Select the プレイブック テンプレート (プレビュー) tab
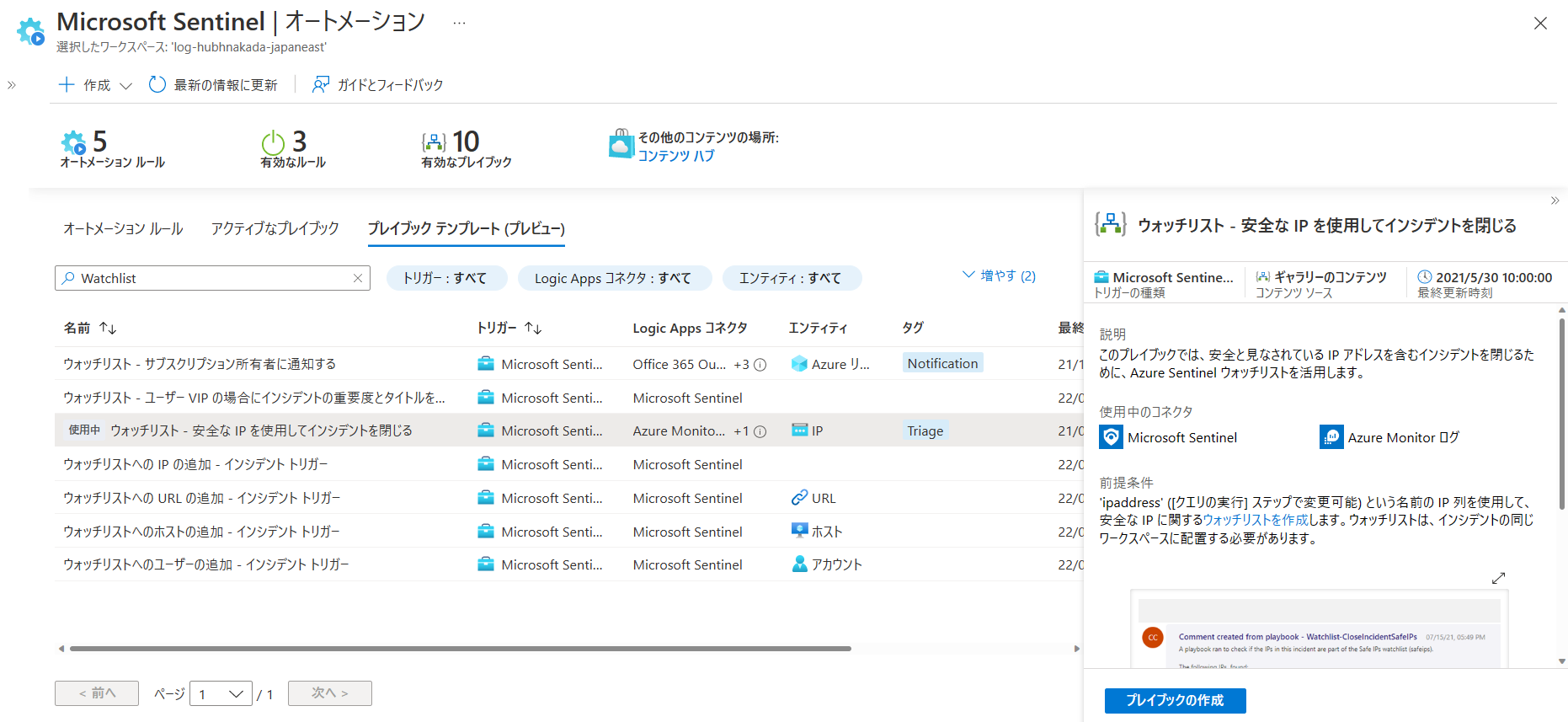This screenshot has width=1568, height=722. tap(467, 228)
